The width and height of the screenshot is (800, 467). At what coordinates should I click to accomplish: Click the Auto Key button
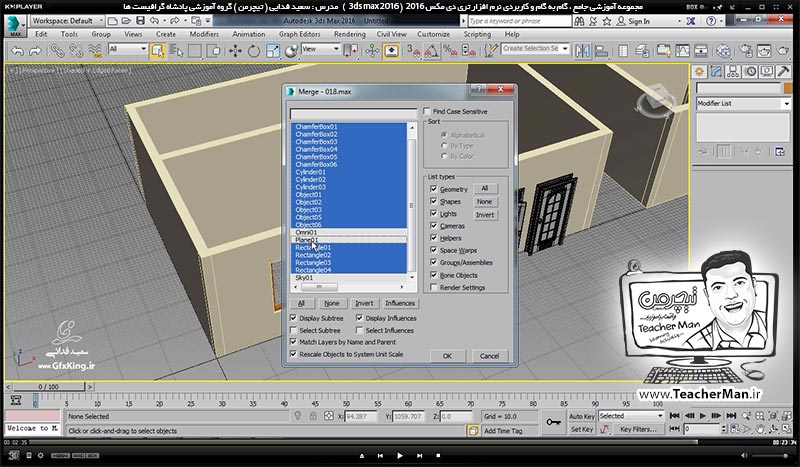[582, 416]
